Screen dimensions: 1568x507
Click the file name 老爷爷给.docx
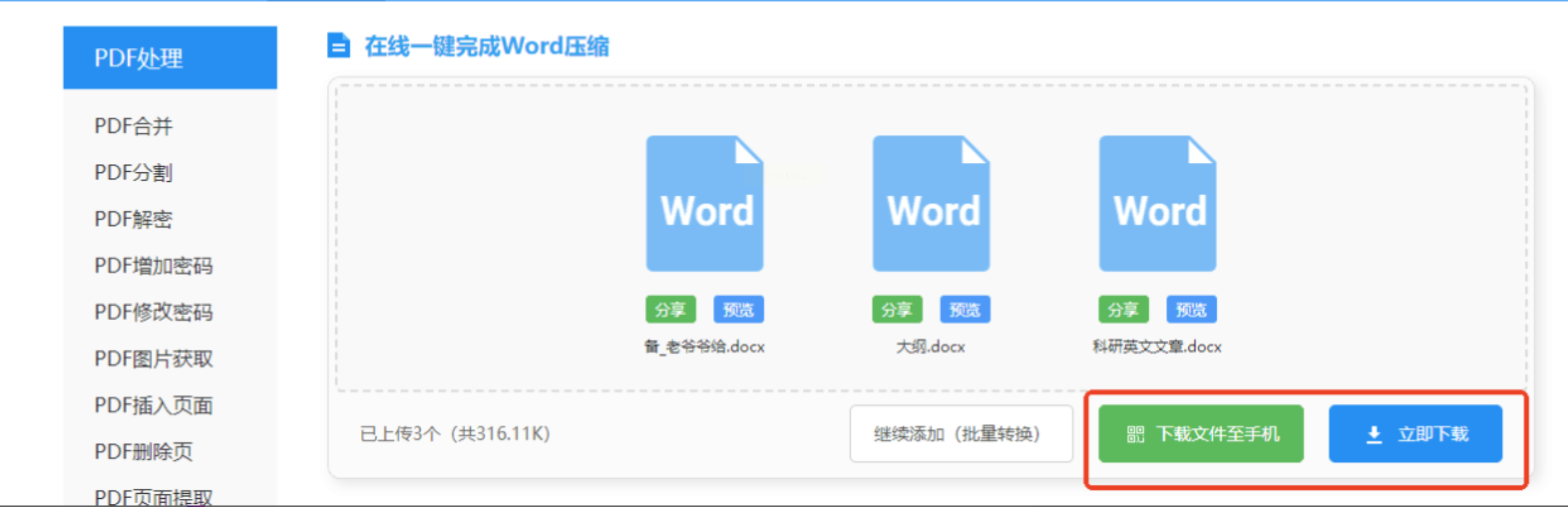click(x=705, y=347)
